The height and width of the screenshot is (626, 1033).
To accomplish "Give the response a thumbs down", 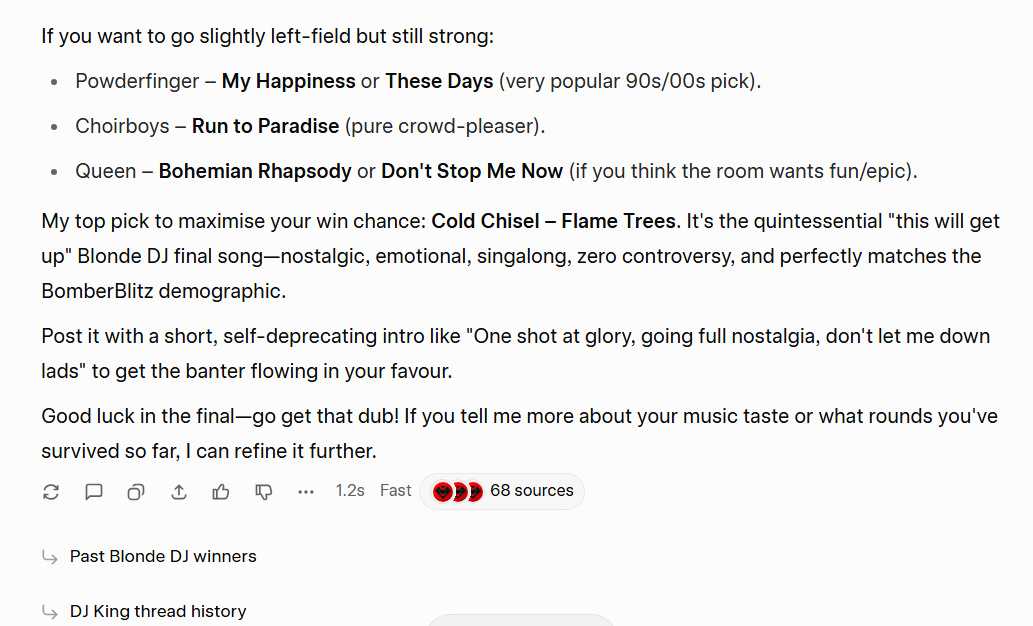I will tap(264, 491).
